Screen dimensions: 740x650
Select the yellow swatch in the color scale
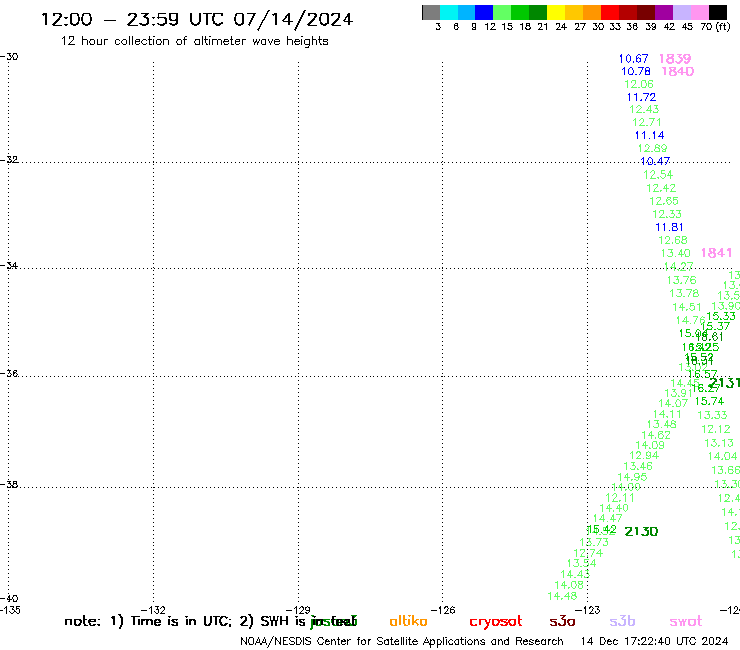pos(556,12)
